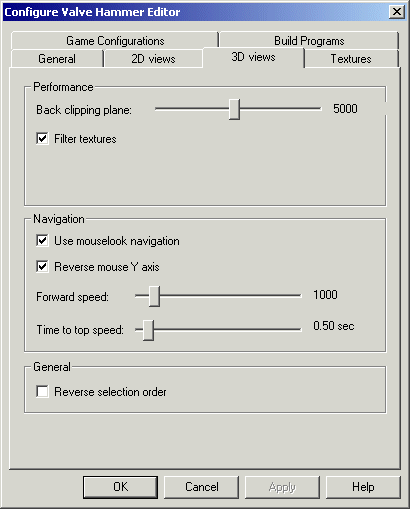
Task: Click the Cancel button
Action: click(x=202, y=487)
